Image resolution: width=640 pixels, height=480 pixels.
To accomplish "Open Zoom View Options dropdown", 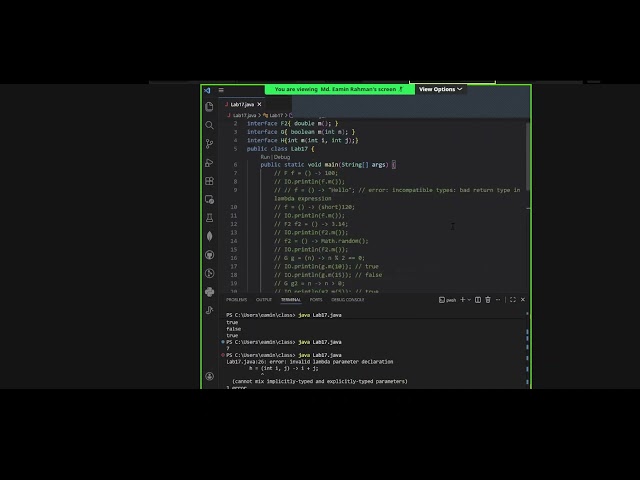I will 440,89.
